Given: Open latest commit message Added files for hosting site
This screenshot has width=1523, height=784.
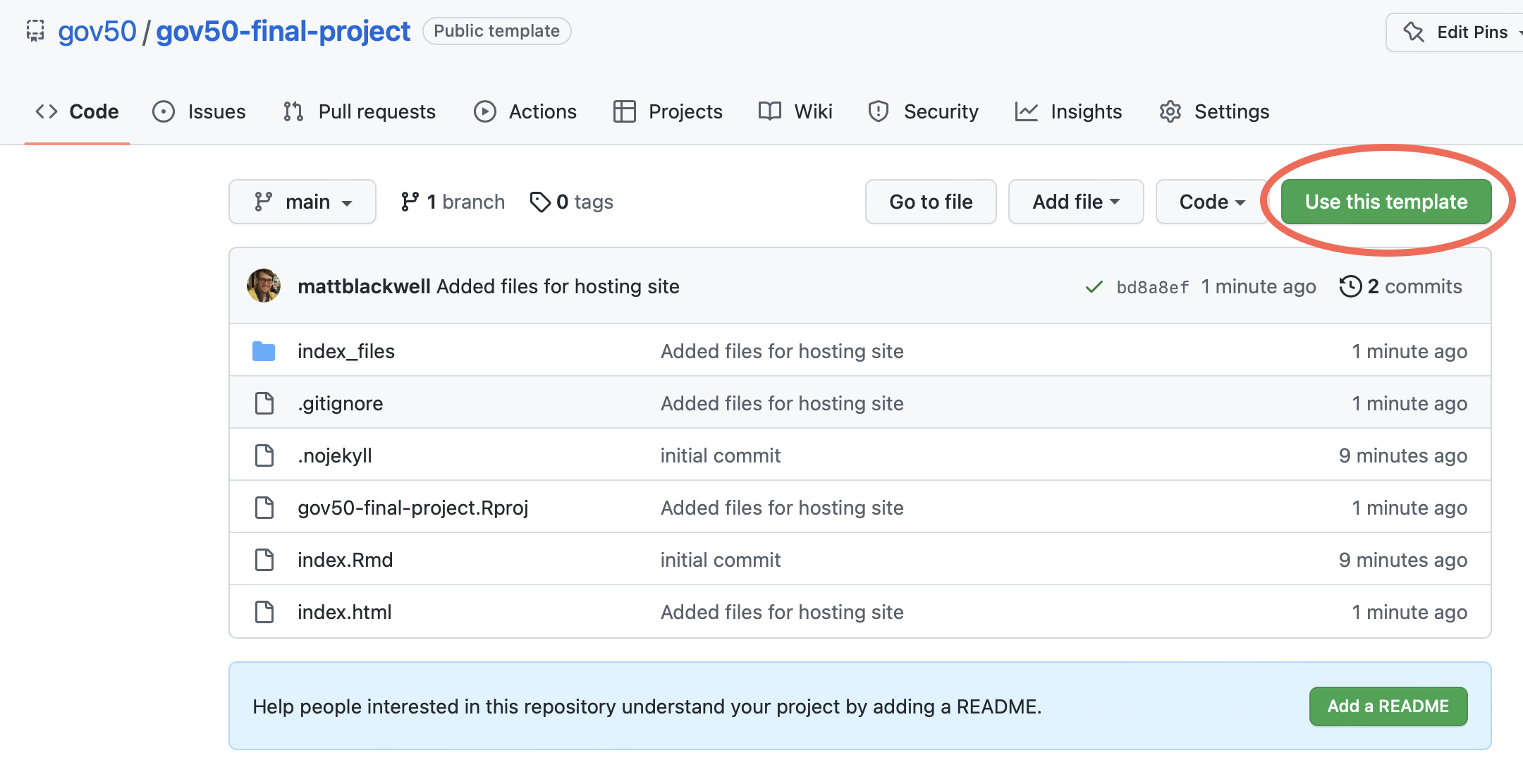Looking at the screenshot, I should coord(558,286).
